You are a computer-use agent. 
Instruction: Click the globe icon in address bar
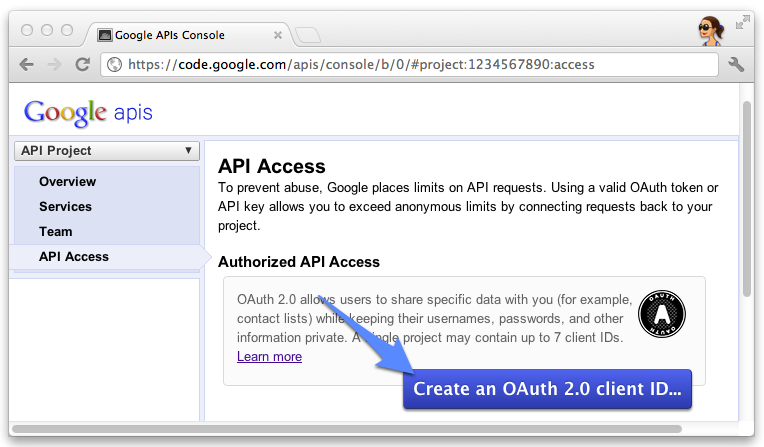[x=115, y=65]
